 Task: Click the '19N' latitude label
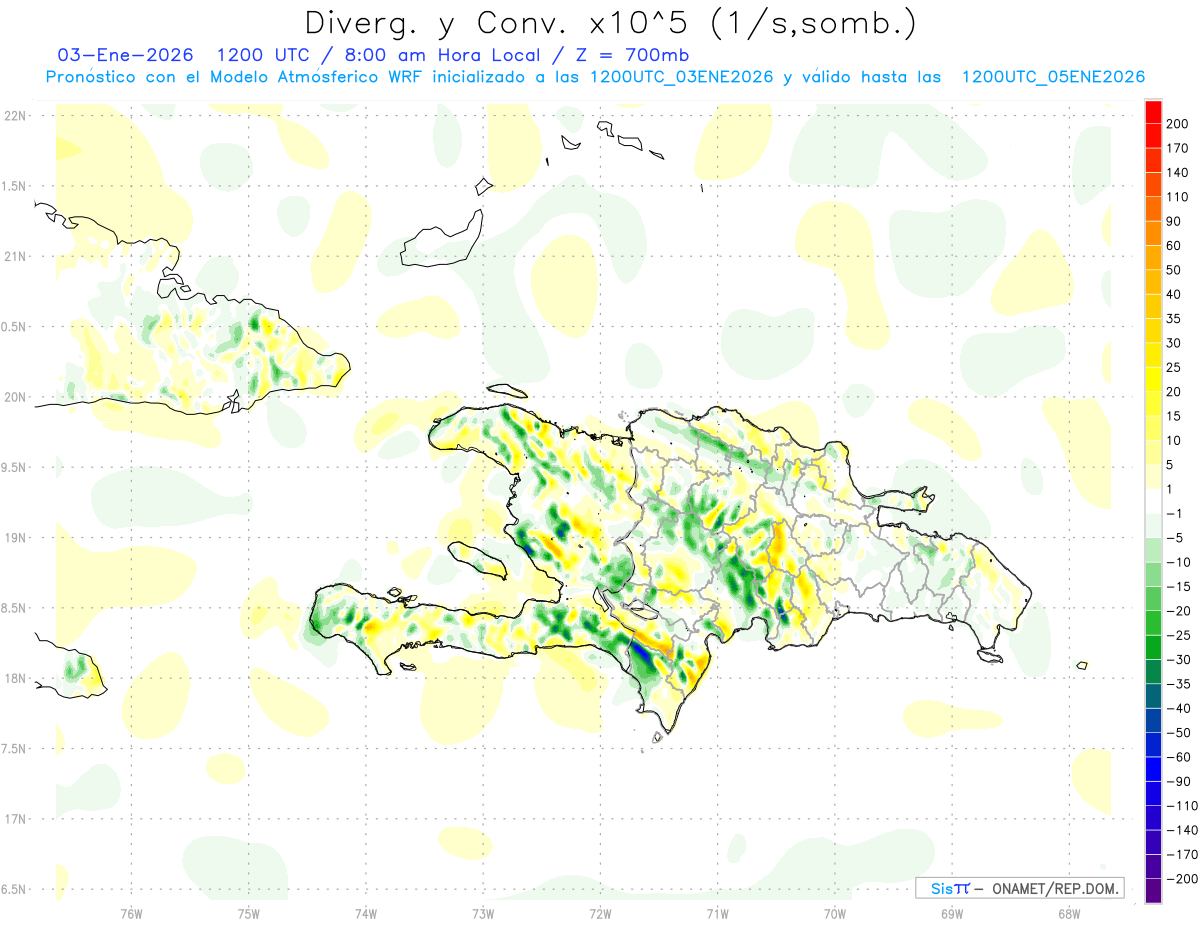(x=15, y=537)
